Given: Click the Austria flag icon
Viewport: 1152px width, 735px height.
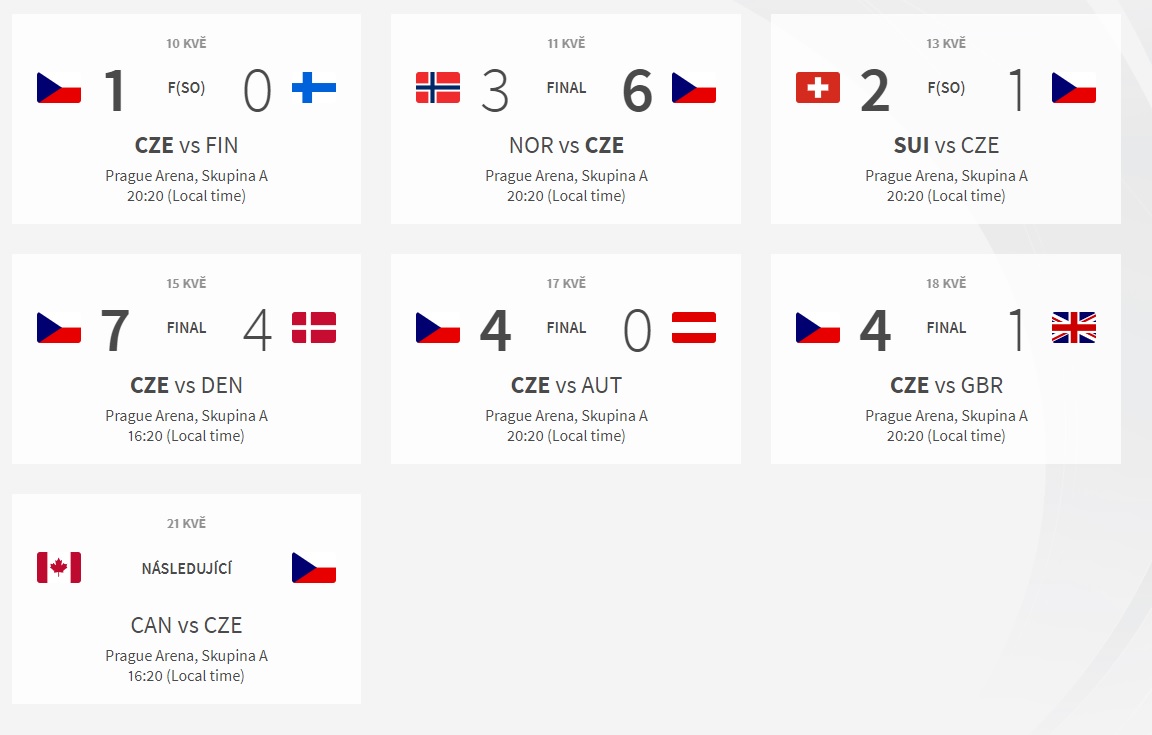Looking at the screenshot, I should (x=694, y=328).
